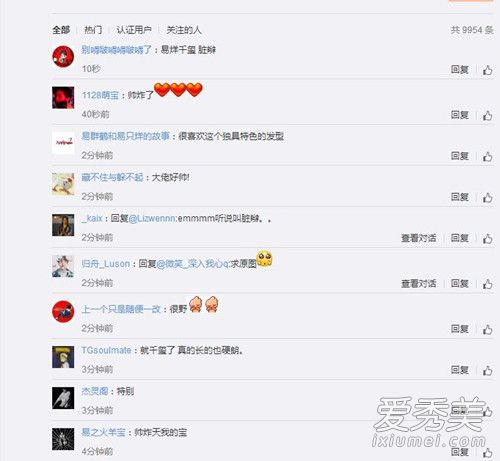
Task: Click 回复 on TGsoulmate's comment
Action: [460, 370]
